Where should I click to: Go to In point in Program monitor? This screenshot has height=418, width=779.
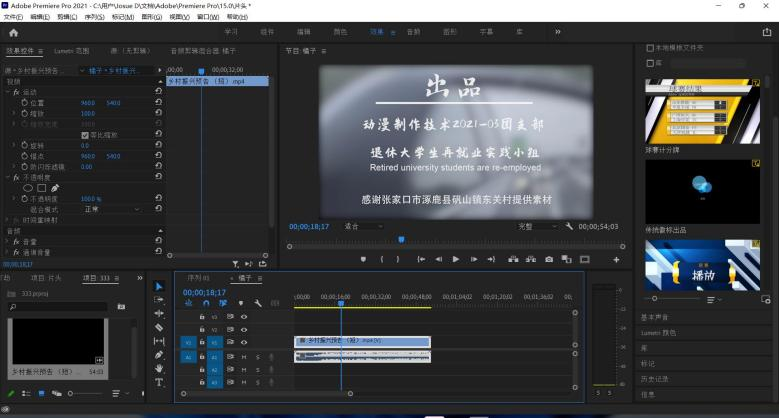tap(421, 259)
